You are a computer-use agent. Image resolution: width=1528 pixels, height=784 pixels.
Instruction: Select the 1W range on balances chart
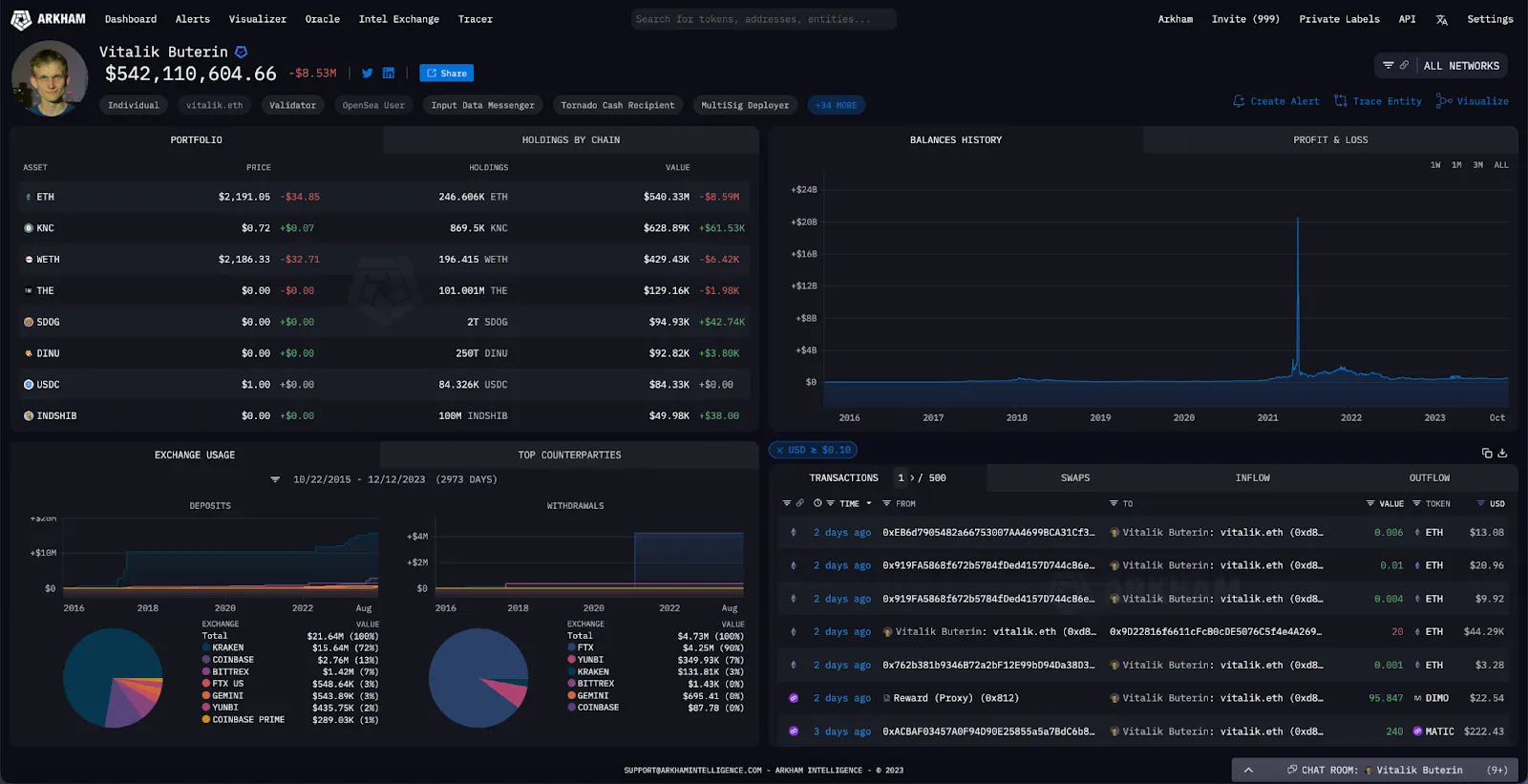pos(1434,165)
